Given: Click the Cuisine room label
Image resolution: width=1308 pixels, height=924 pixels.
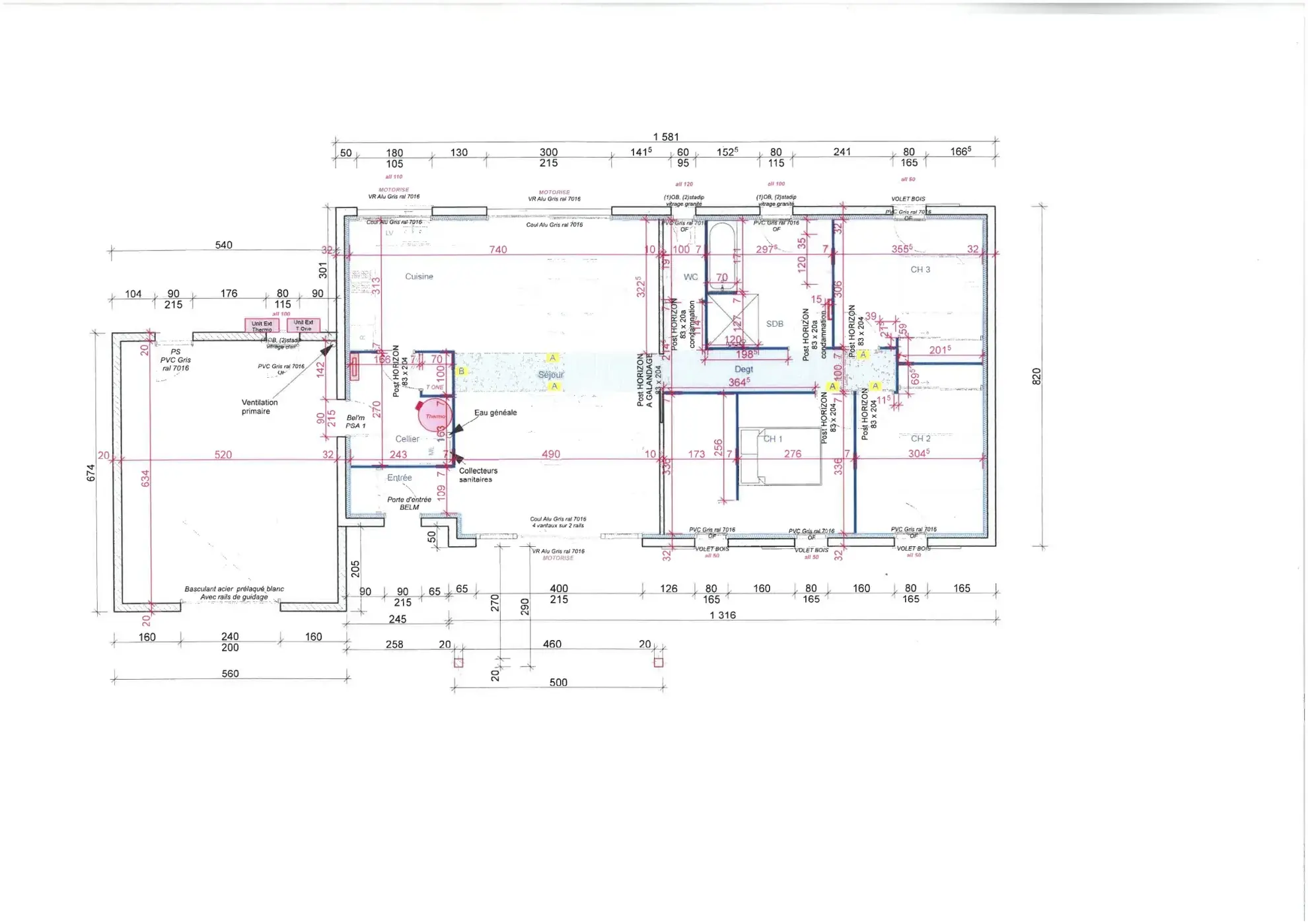Looking at the screenshot, I should (x=419, y=276).
